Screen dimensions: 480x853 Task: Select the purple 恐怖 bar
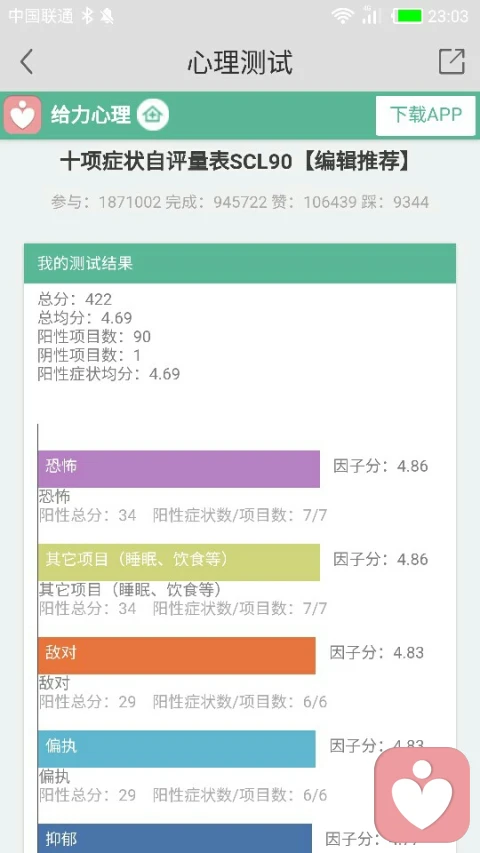(179, 469)
